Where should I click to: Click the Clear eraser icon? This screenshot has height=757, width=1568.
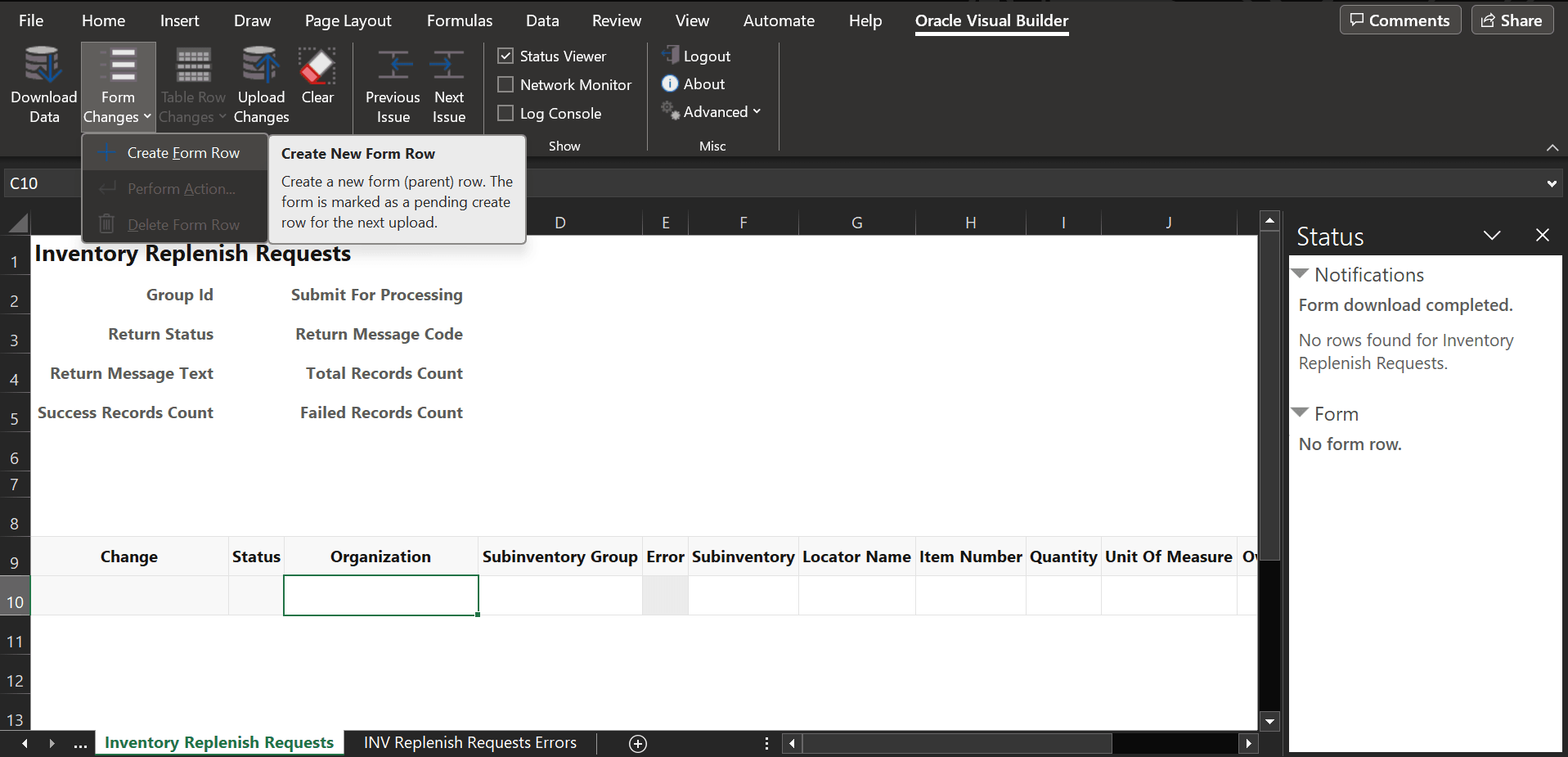click(x=317, y=67)
